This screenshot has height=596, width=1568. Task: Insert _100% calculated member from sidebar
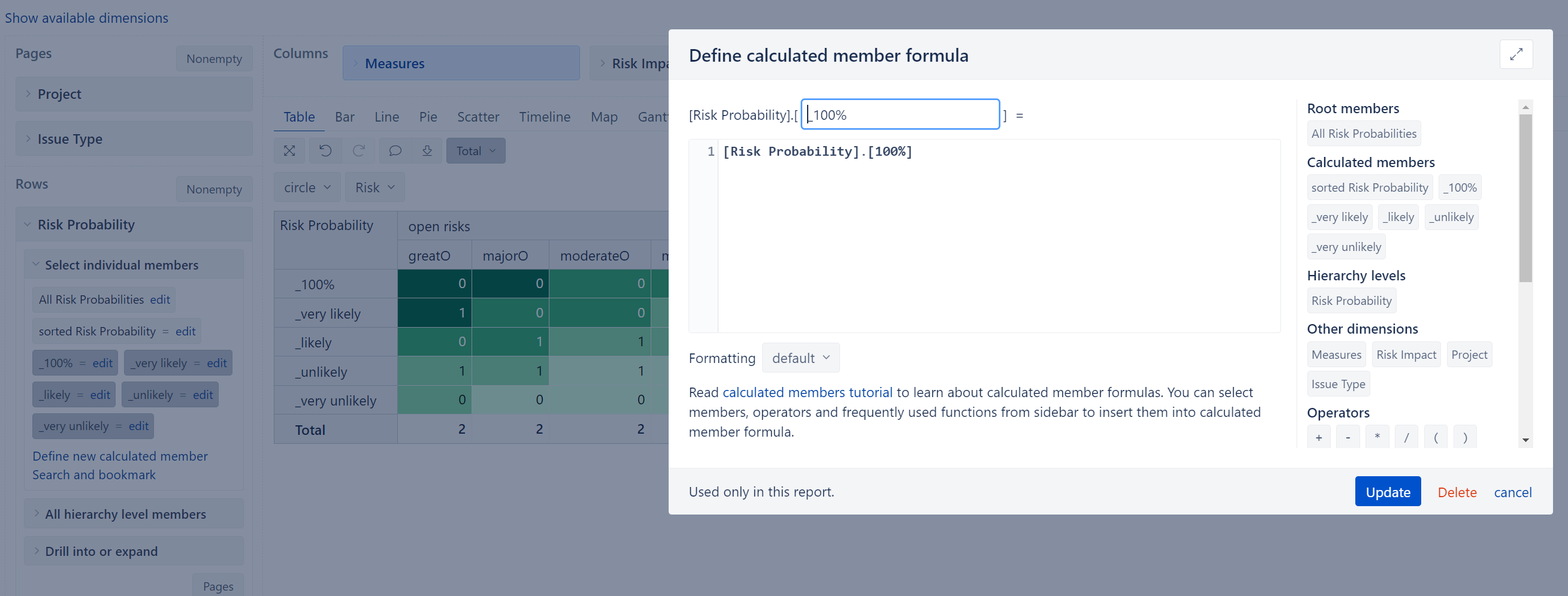click(x=1459, y=187)
